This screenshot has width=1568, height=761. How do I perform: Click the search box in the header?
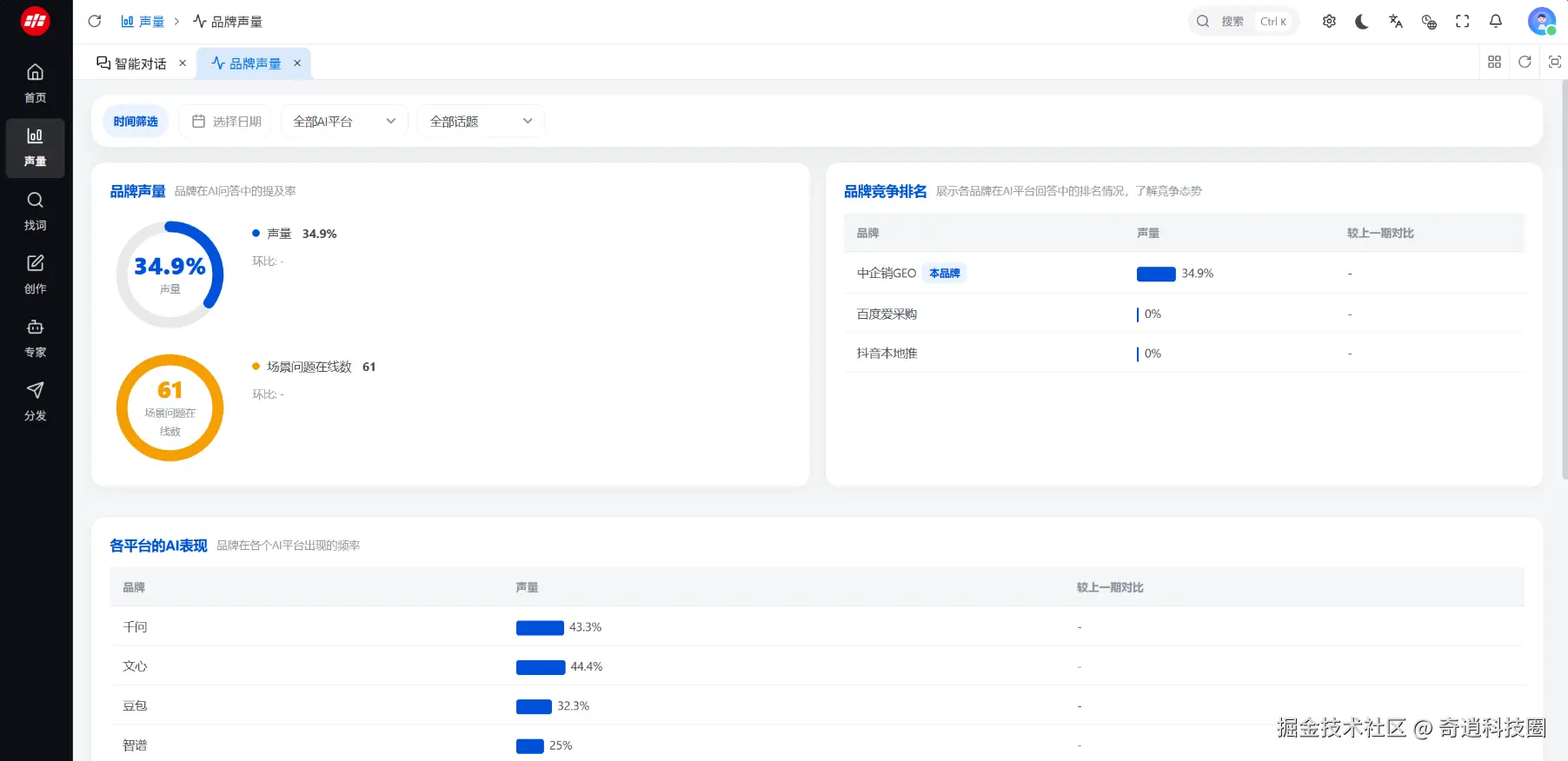(1243, 21)
